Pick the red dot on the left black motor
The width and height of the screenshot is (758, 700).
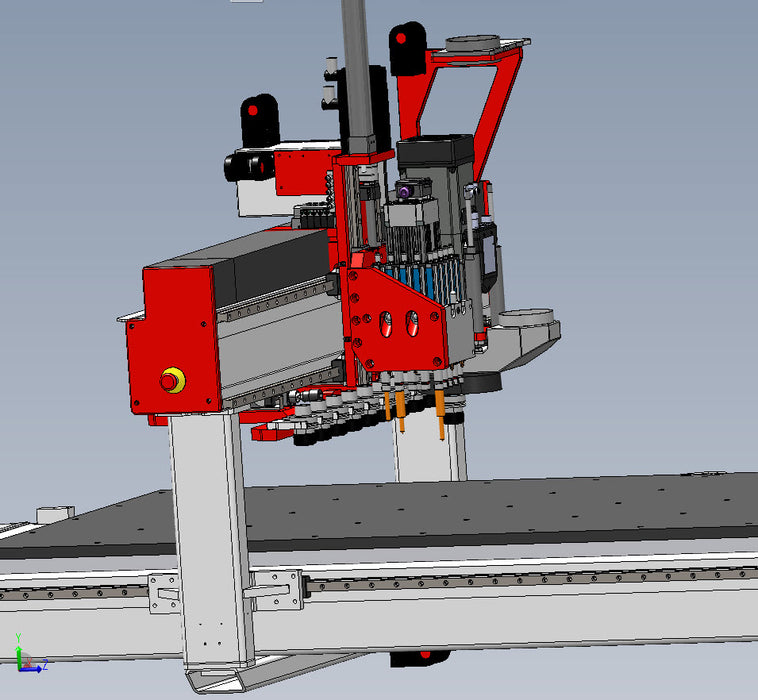[253, 109]
